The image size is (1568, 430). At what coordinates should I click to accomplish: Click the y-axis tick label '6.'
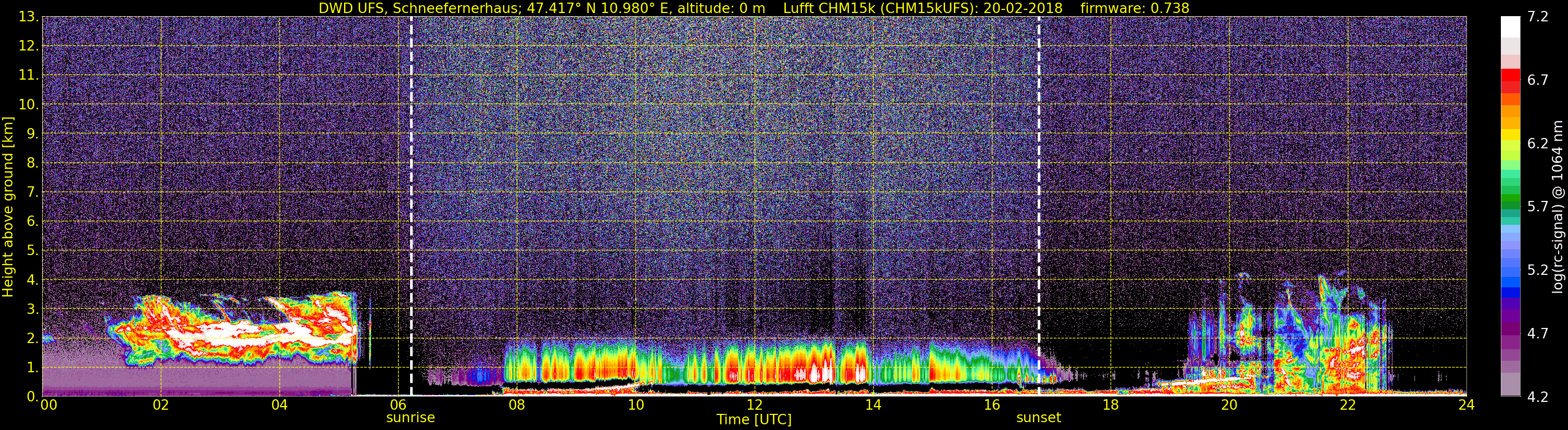[33, 222]
